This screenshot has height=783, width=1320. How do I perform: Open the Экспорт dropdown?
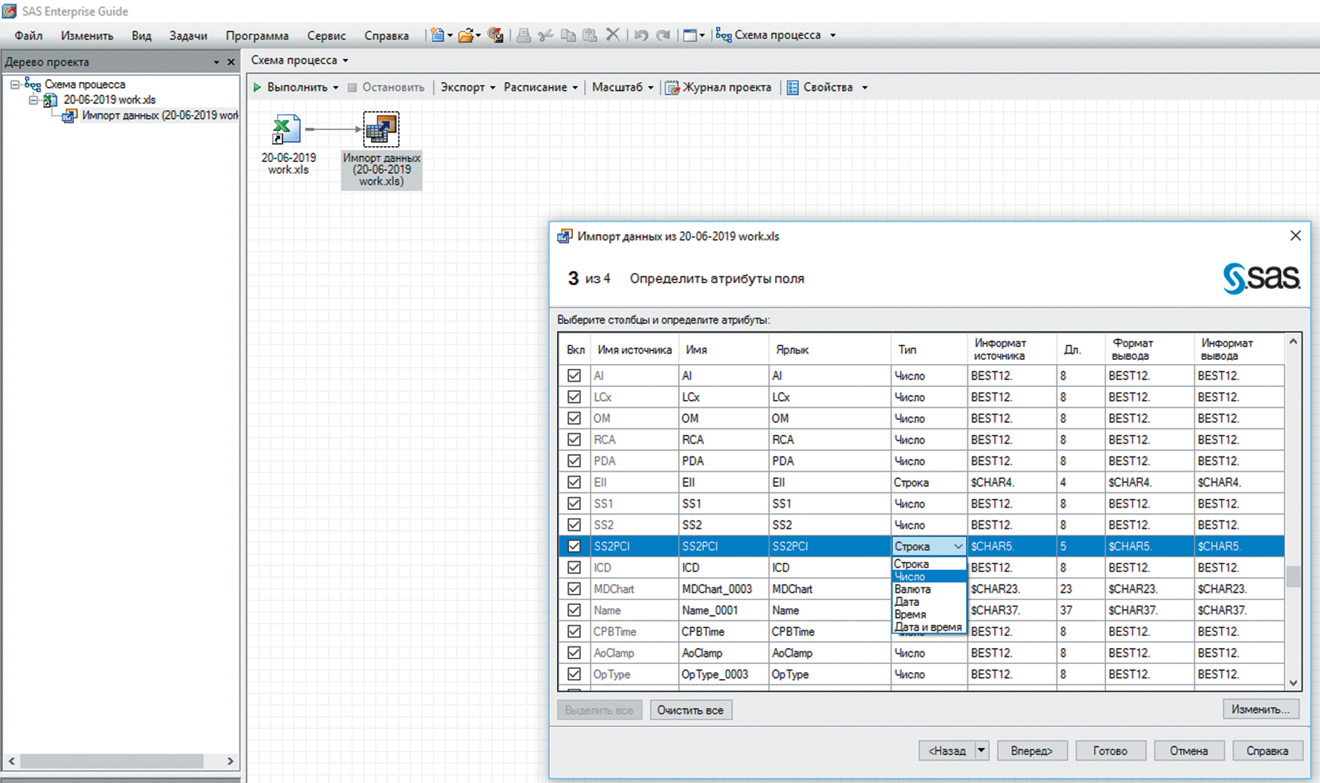(469, 88)
